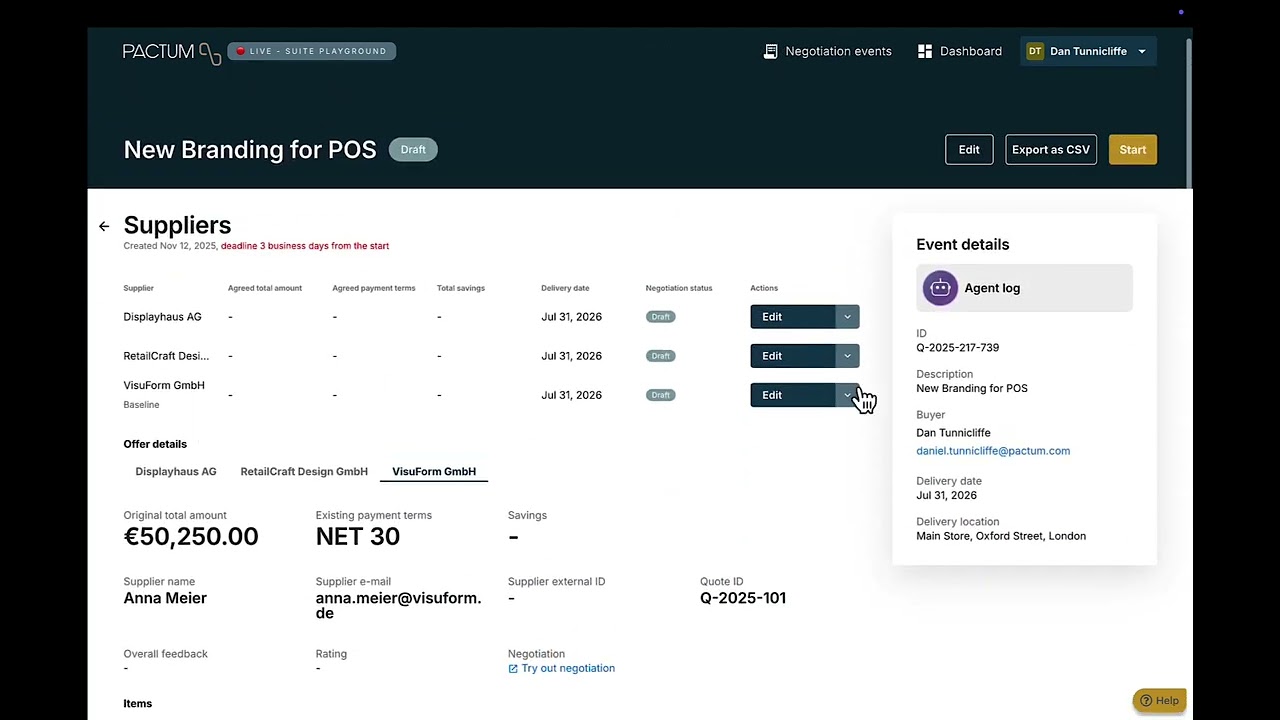Viewport: 1280px width, 720px height.
Task: Click the Help question mark icon
Action: coord(1146,701)
